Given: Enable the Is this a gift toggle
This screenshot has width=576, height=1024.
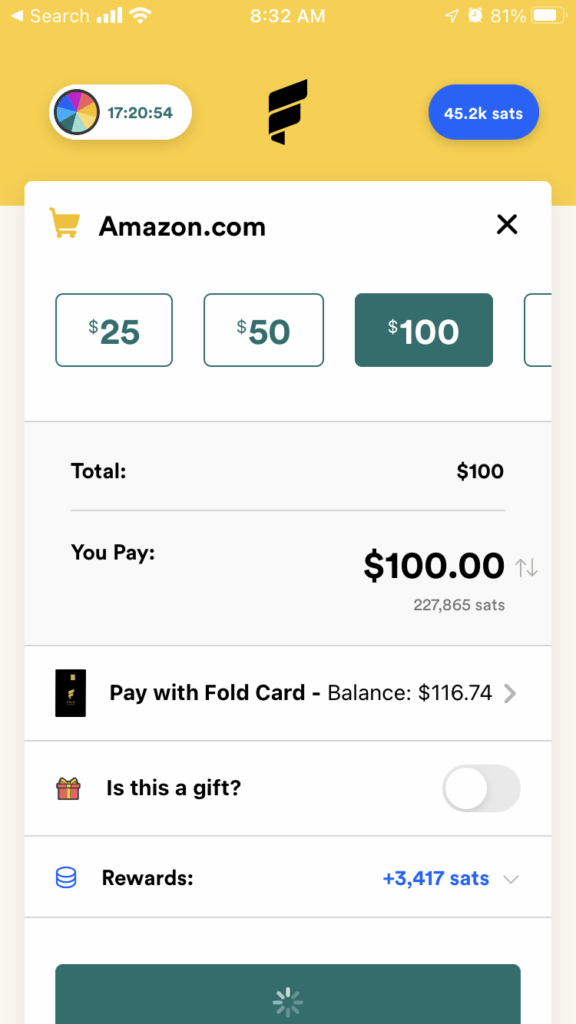Looking at the screenshot, I should pyautogui.click(x=481, y=788).
